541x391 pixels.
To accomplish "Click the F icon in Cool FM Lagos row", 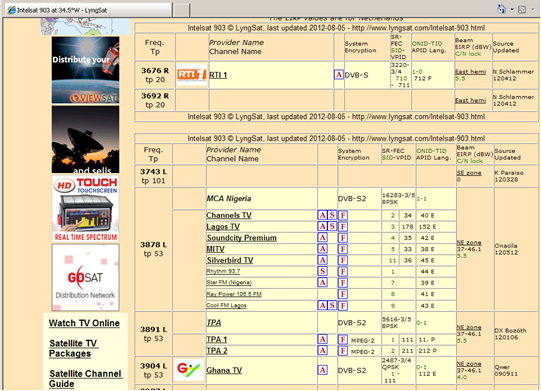I will pos(343,305).
